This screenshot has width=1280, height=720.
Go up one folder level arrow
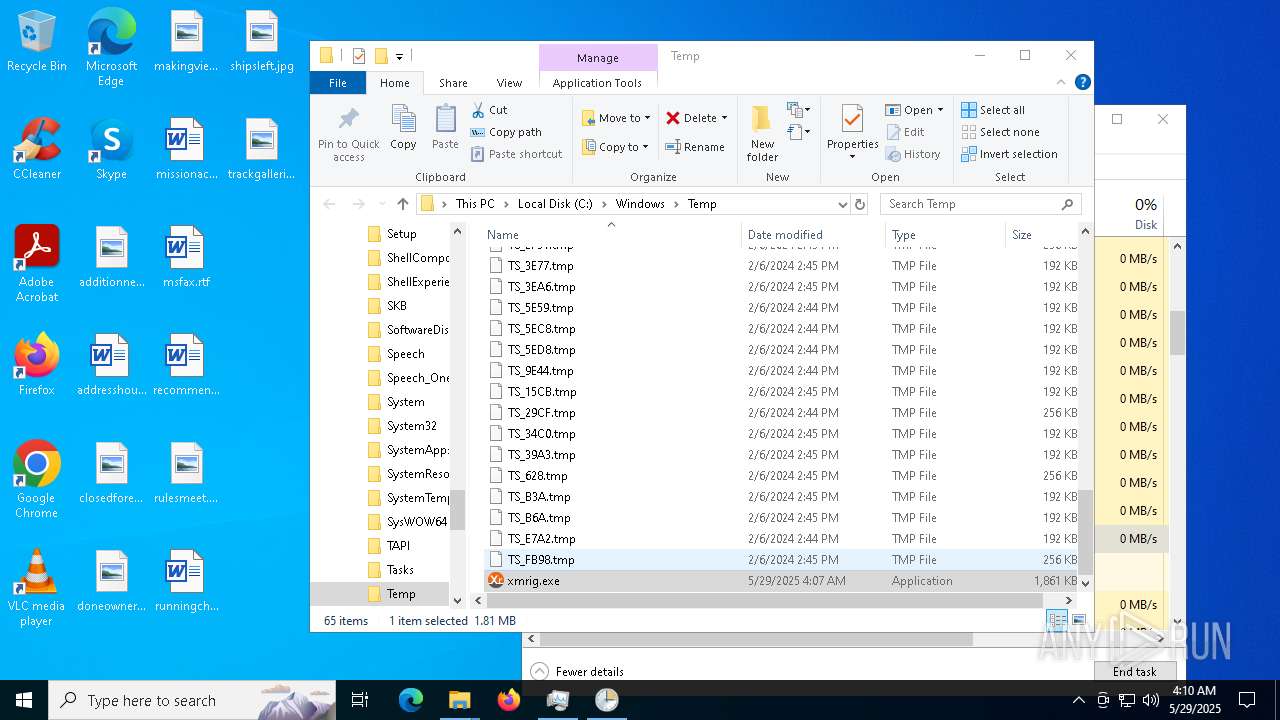pyautogui.click(x=402, y=204)
